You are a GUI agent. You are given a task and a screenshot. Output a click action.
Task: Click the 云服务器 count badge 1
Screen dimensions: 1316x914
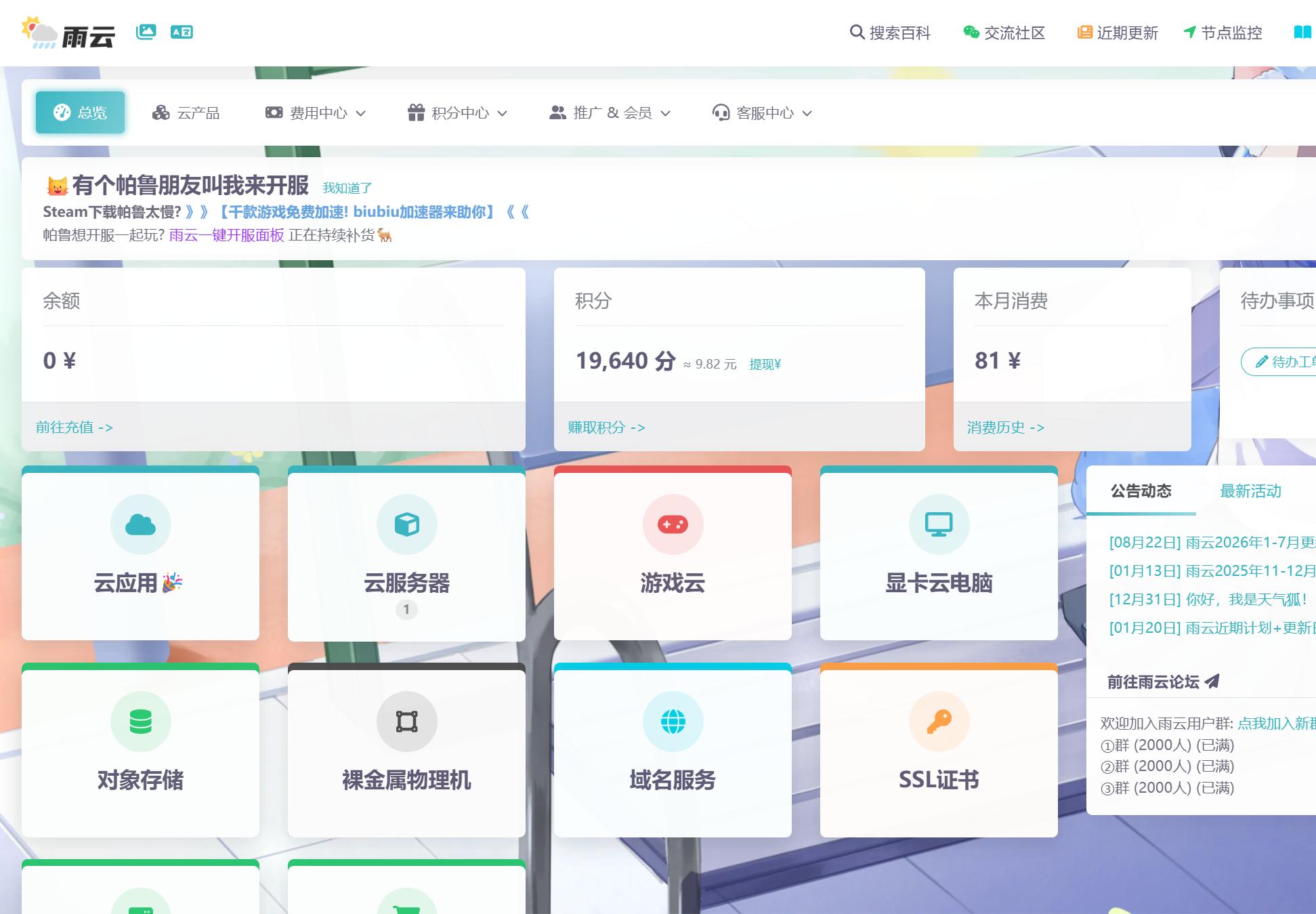[406, 610]
